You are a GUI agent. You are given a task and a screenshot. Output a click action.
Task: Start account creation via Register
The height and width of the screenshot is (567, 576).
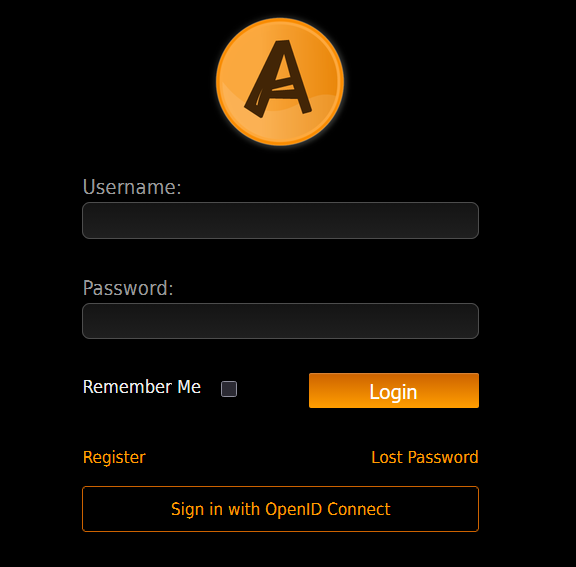tap(114, 458)
